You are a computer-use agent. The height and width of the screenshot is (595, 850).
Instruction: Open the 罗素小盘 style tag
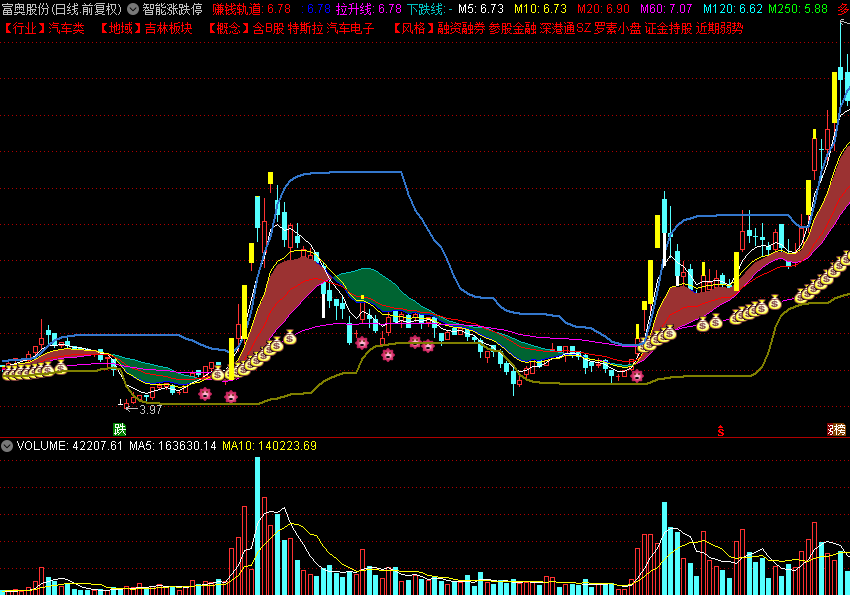[617, 28]
